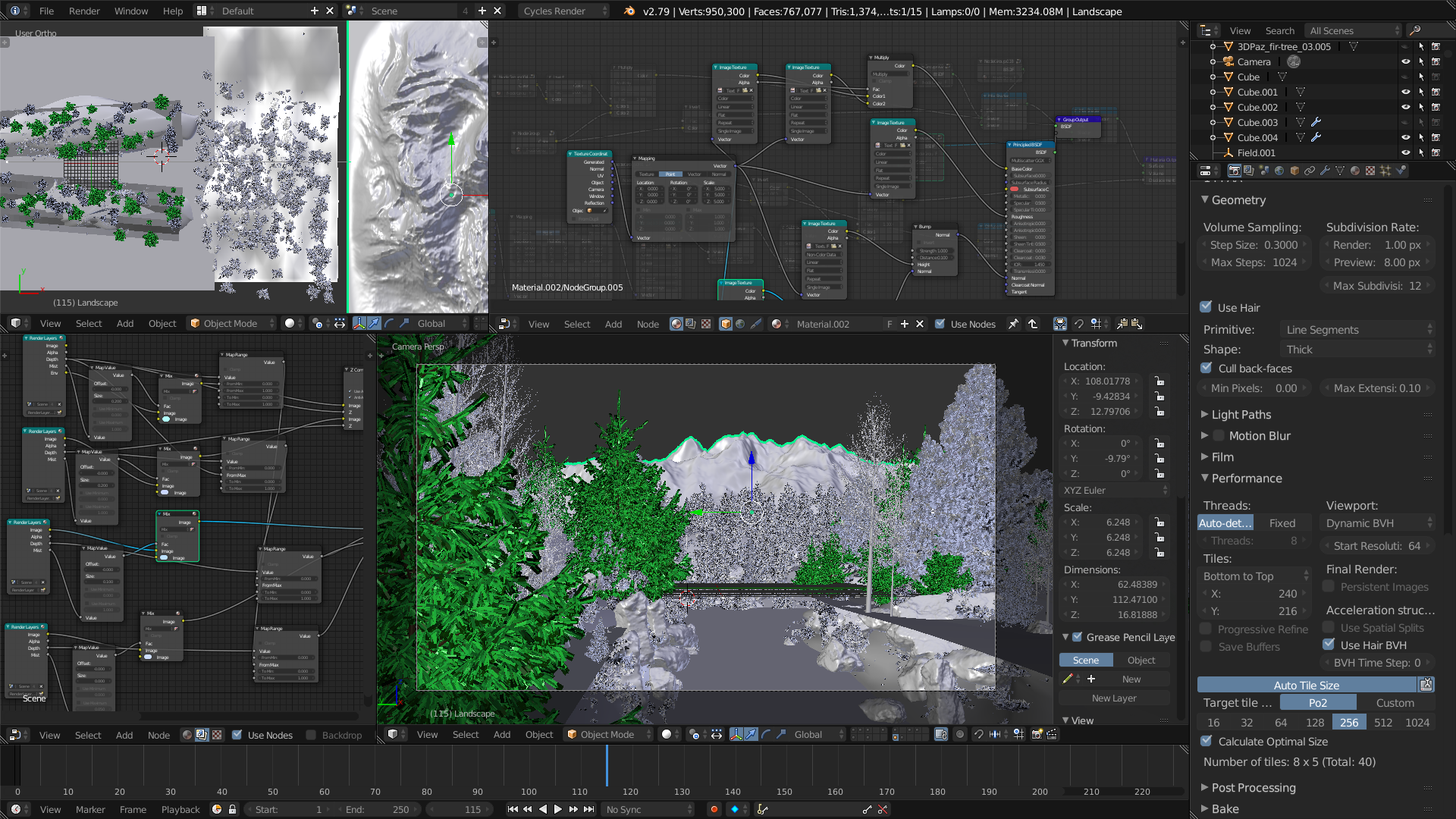Viewport: 1456px width, 819px height.
Task: Expand the Light Paths panel
Action: tap(1241, 415)
